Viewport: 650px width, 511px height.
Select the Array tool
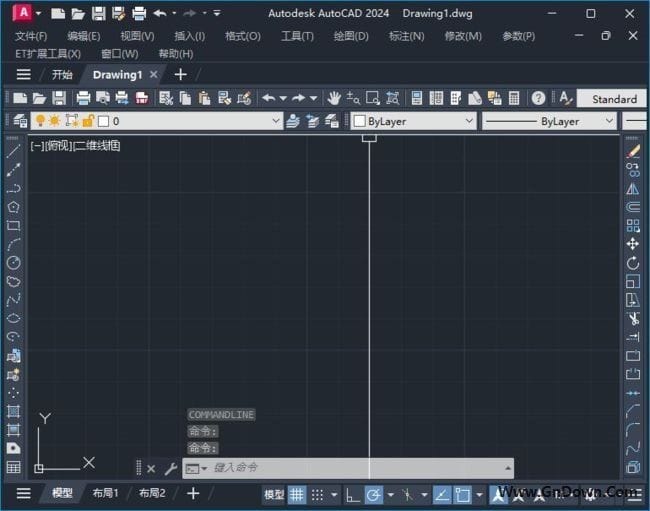click(633, 225)
